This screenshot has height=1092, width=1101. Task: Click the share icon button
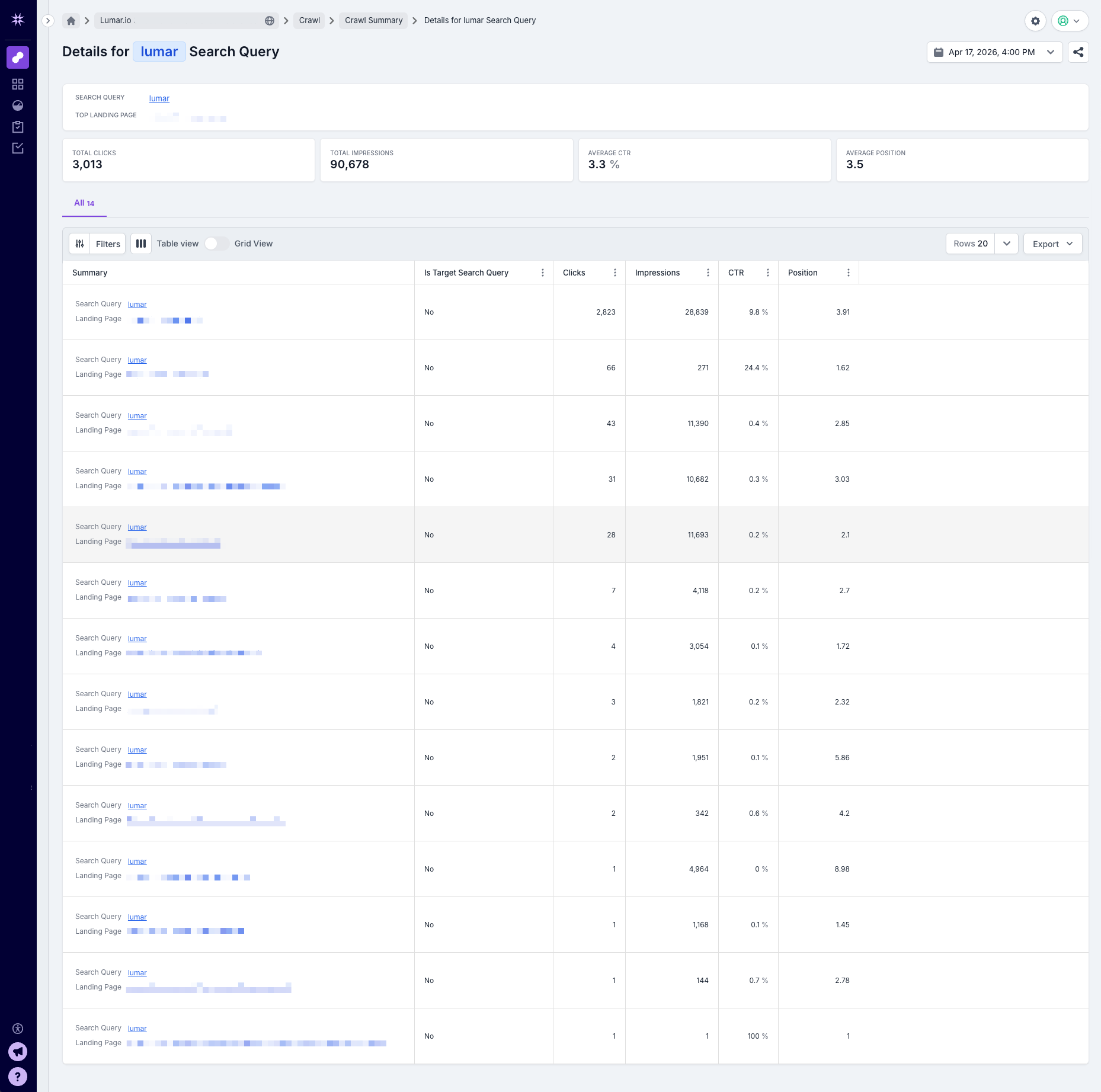(x=1078, y=52)
